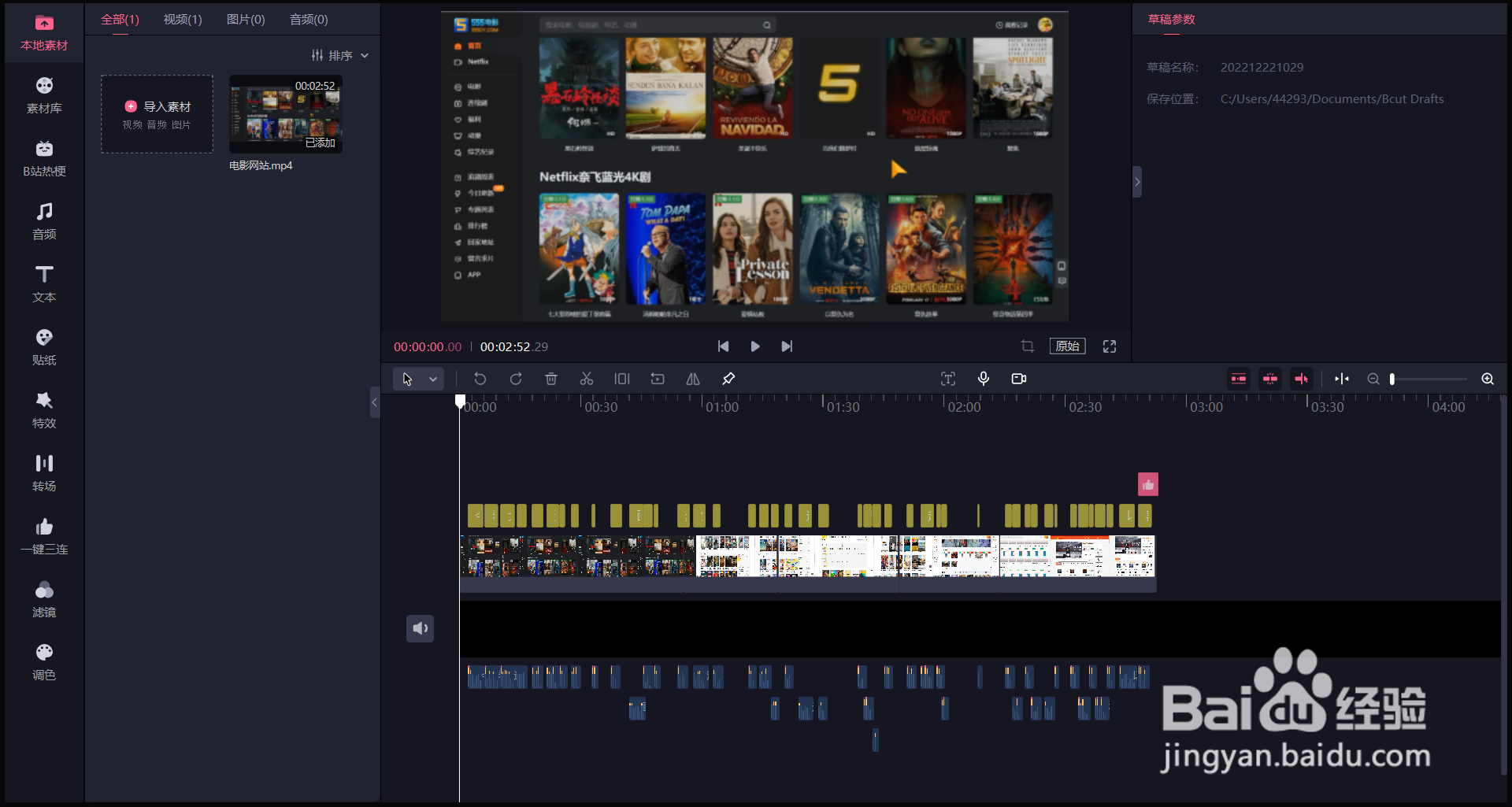Open the 调色 color grading panel
This screenshot has width=1512, height=807.
click(44, 663)
